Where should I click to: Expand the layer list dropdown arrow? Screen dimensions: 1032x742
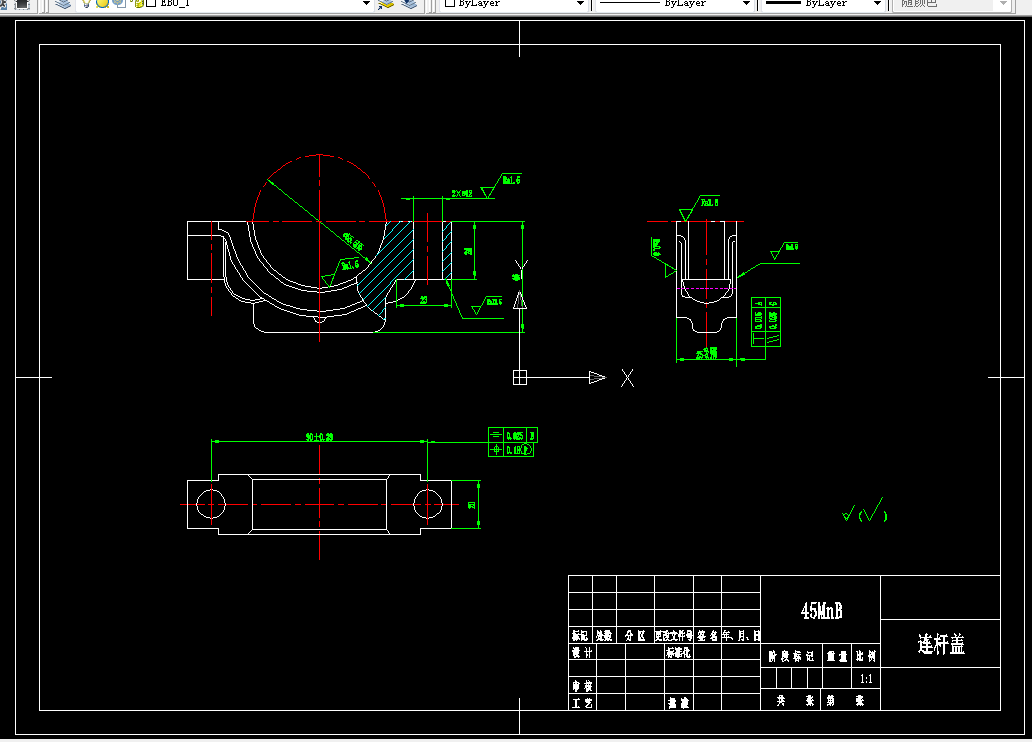point(367,4)
